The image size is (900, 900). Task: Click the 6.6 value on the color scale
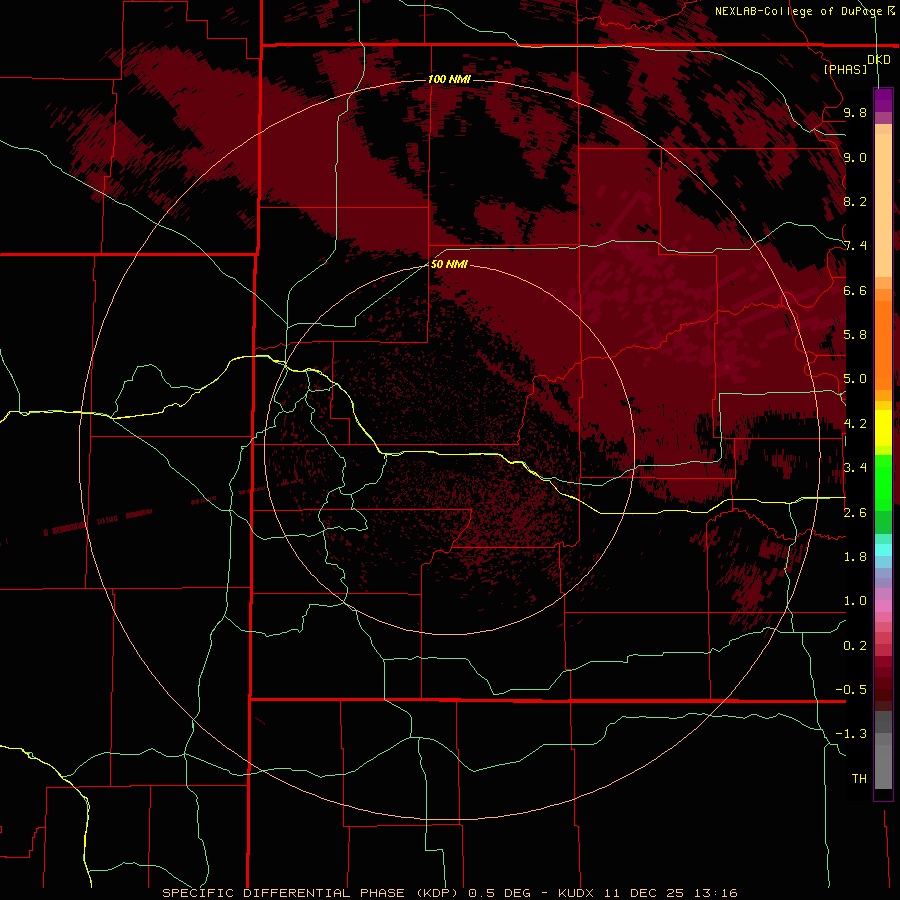click(x=855, y=290)
